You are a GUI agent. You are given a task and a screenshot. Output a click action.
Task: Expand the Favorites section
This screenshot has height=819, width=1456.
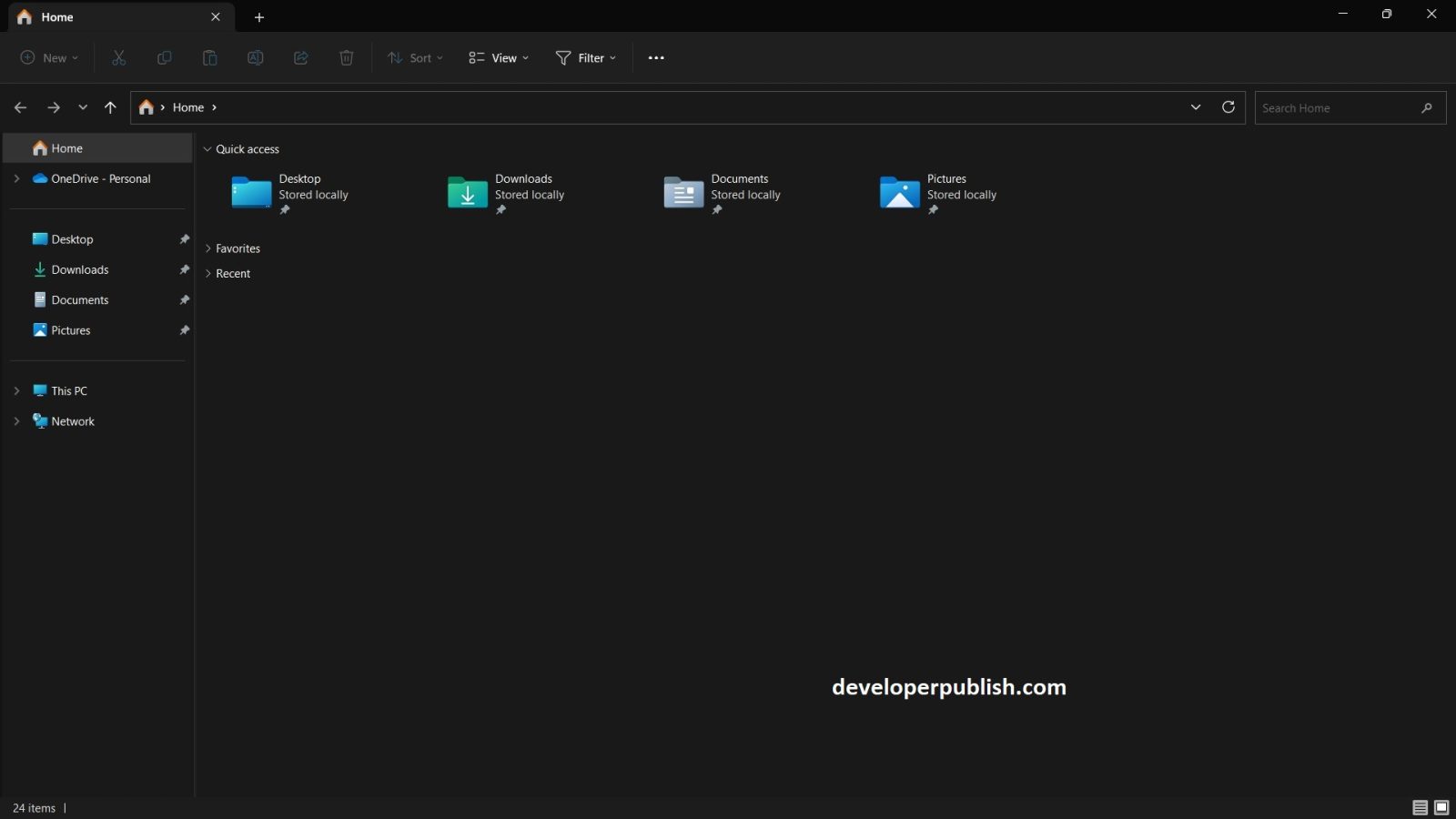207,248
